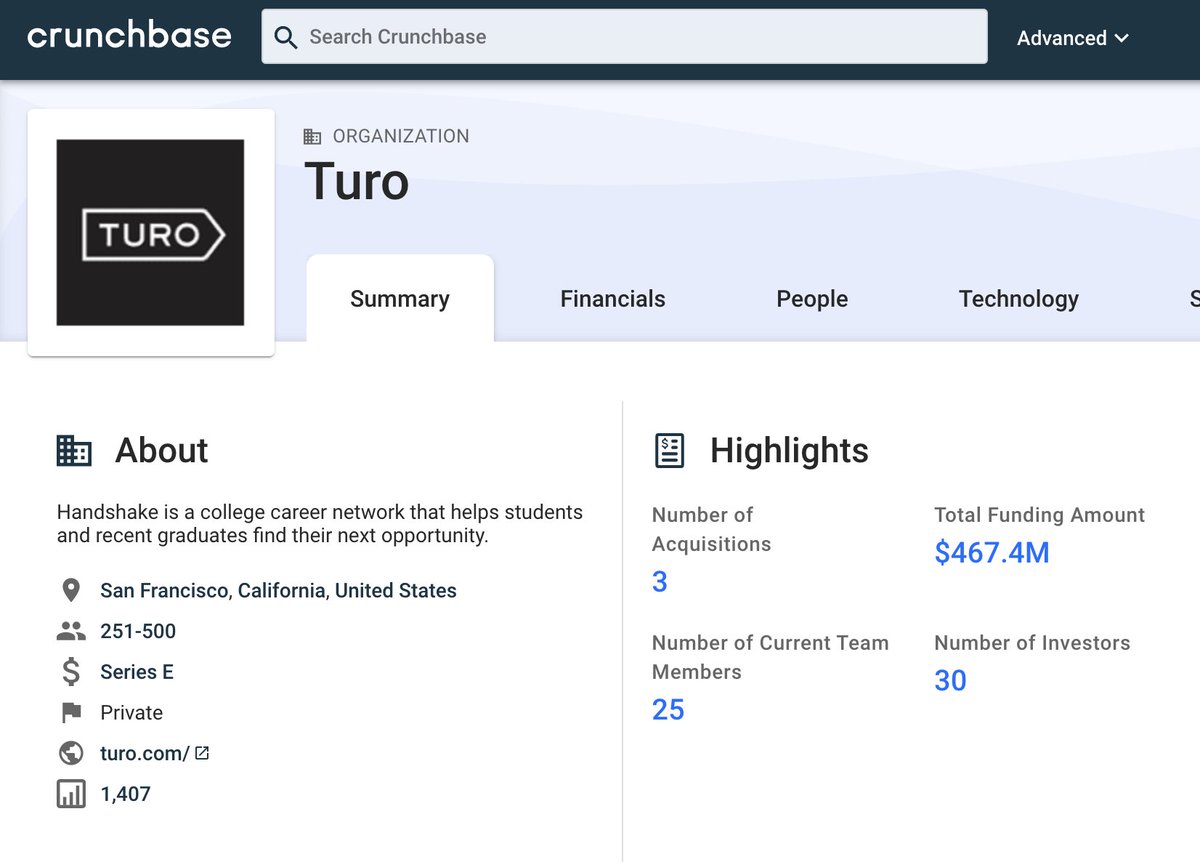Click the Highlights heading
The width and height of the screenshot is (1200, 862).
pyautogui.click(x=789, y=451)
